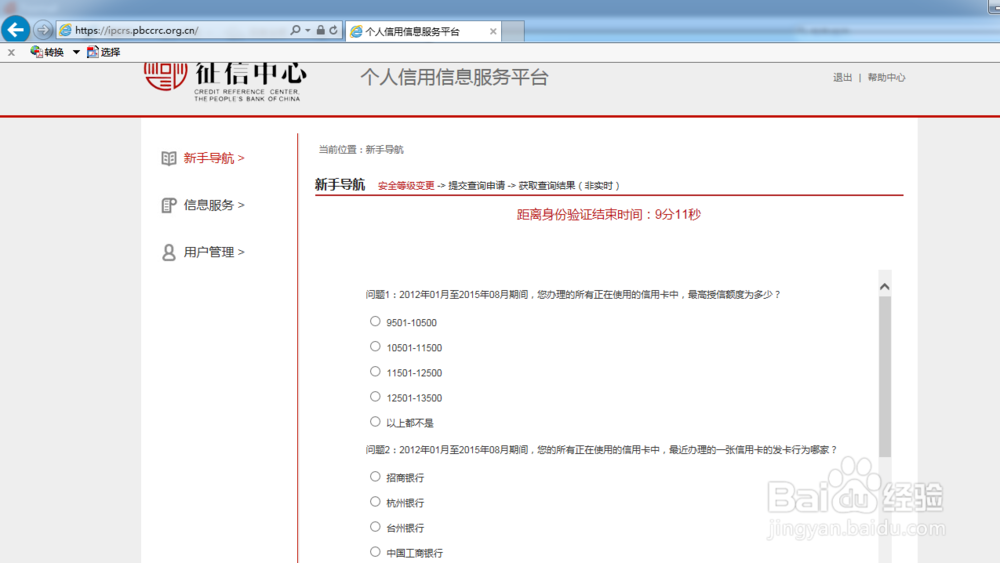This screenshot has height=563, width=1000.
Task: Select the 9501-10500 radio option
Action: (375, 321)
